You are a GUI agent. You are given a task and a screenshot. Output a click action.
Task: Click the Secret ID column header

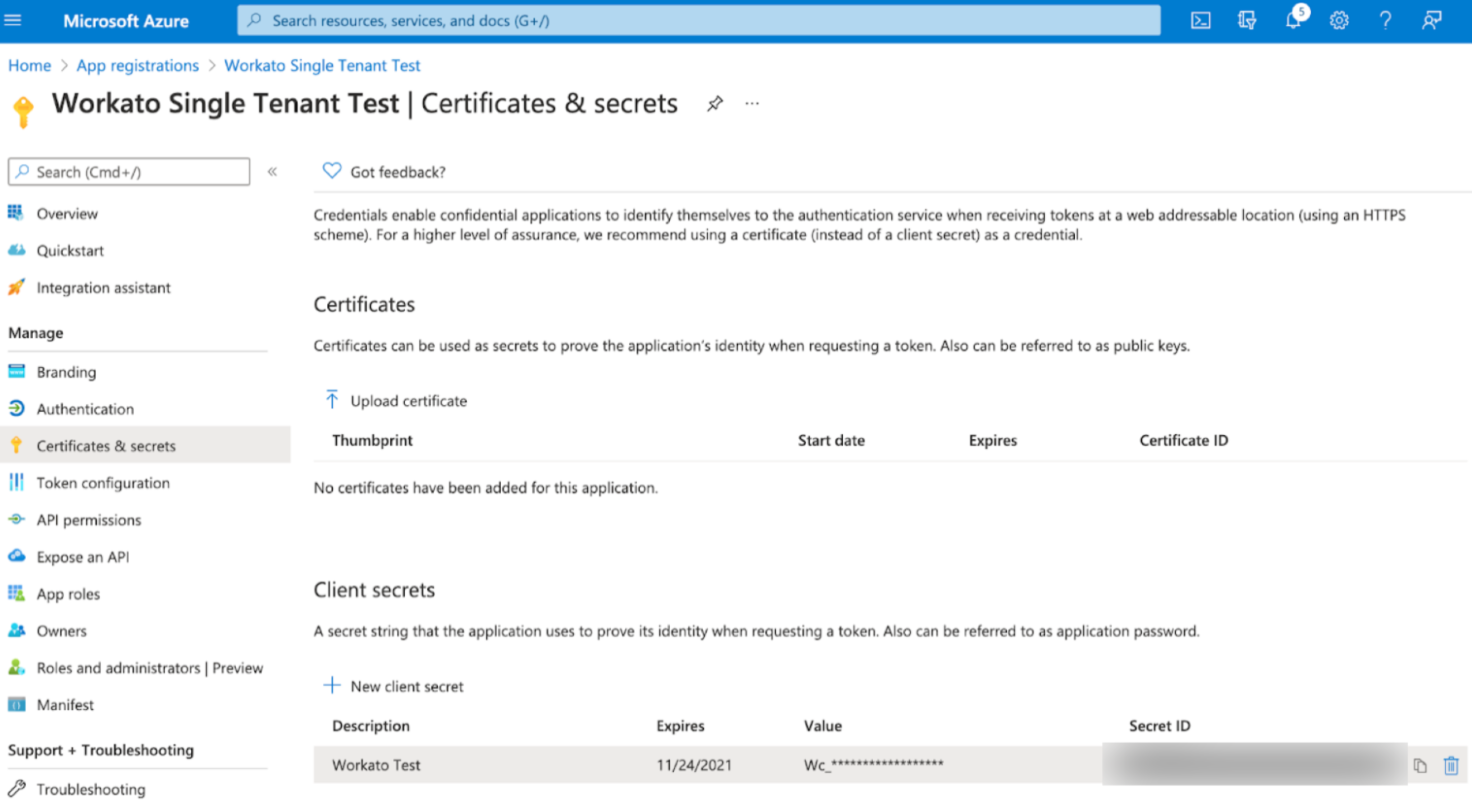point(1160,726)
